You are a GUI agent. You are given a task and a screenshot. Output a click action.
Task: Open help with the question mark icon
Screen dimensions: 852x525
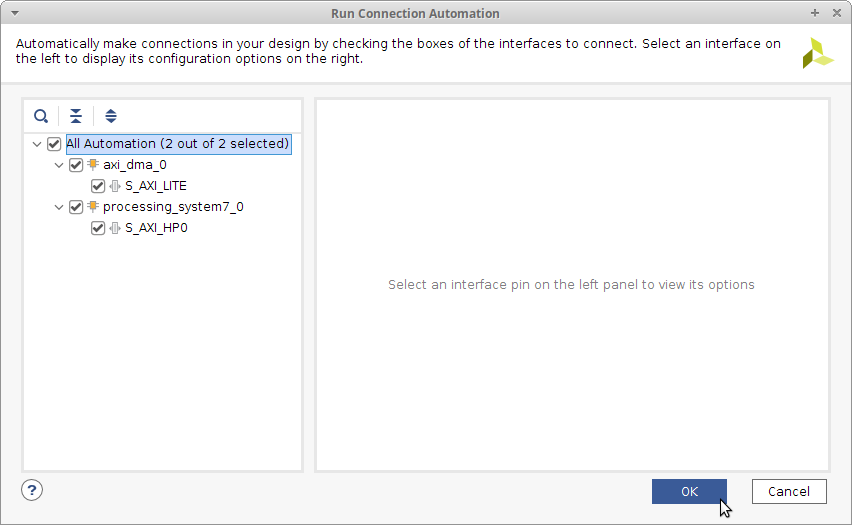click(32, 490)
